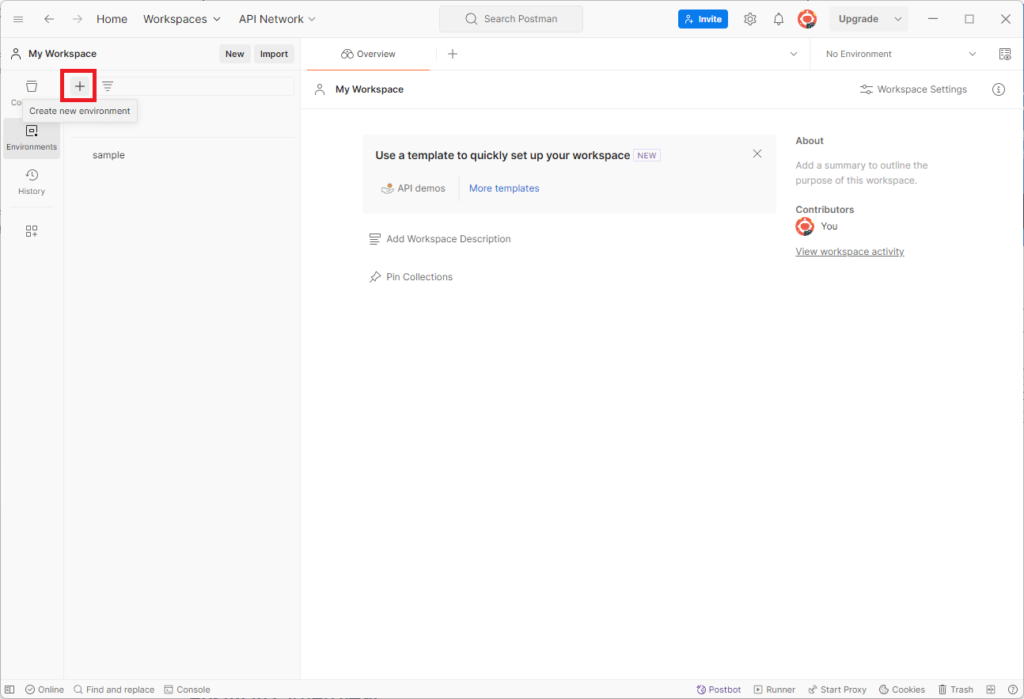The width and height of the screenshot is (1024, 699).
Task: Select the Environments sidebar section
Action: [31, 138]
